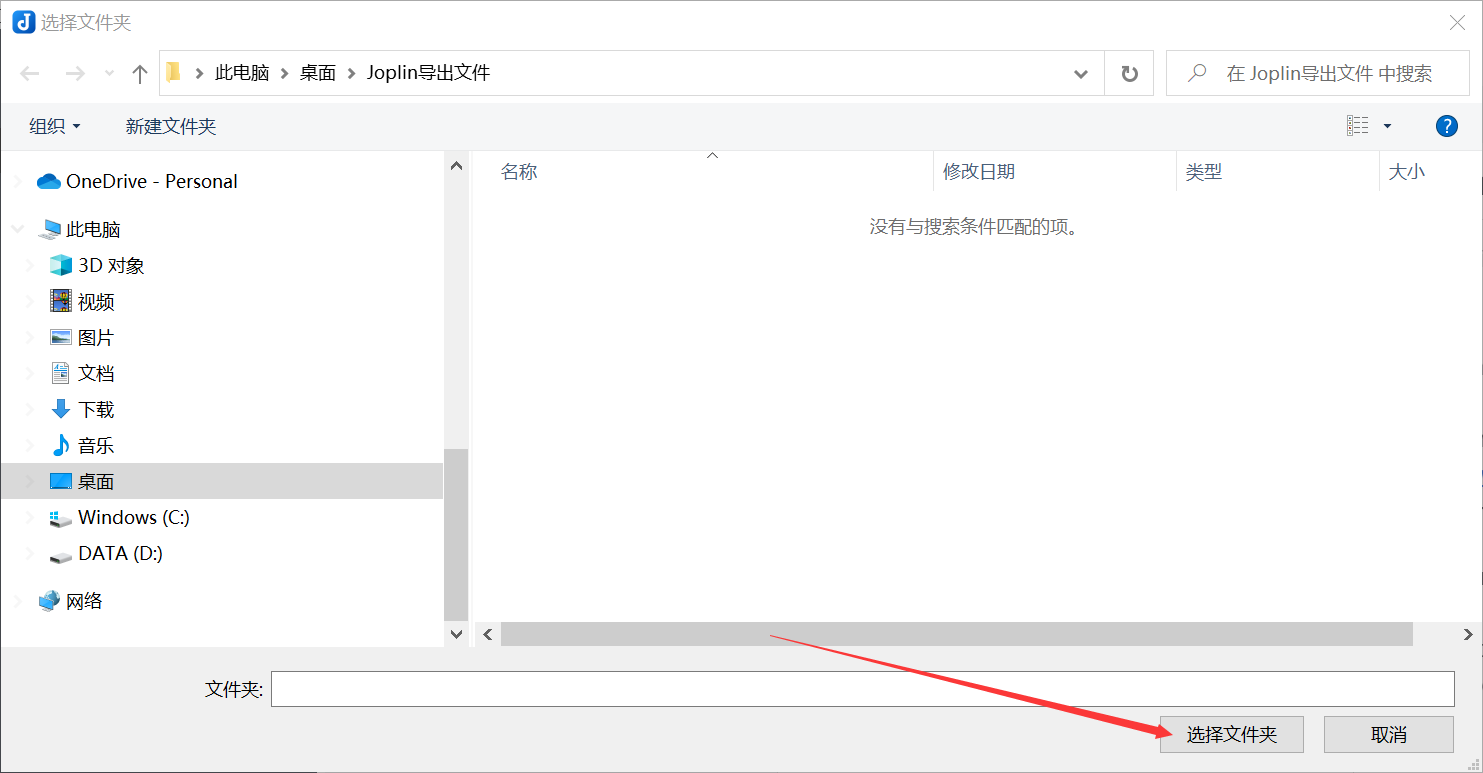The image size is (1483, 773).
Task: Click the change view layout icon
Action: pos(1358,126)
